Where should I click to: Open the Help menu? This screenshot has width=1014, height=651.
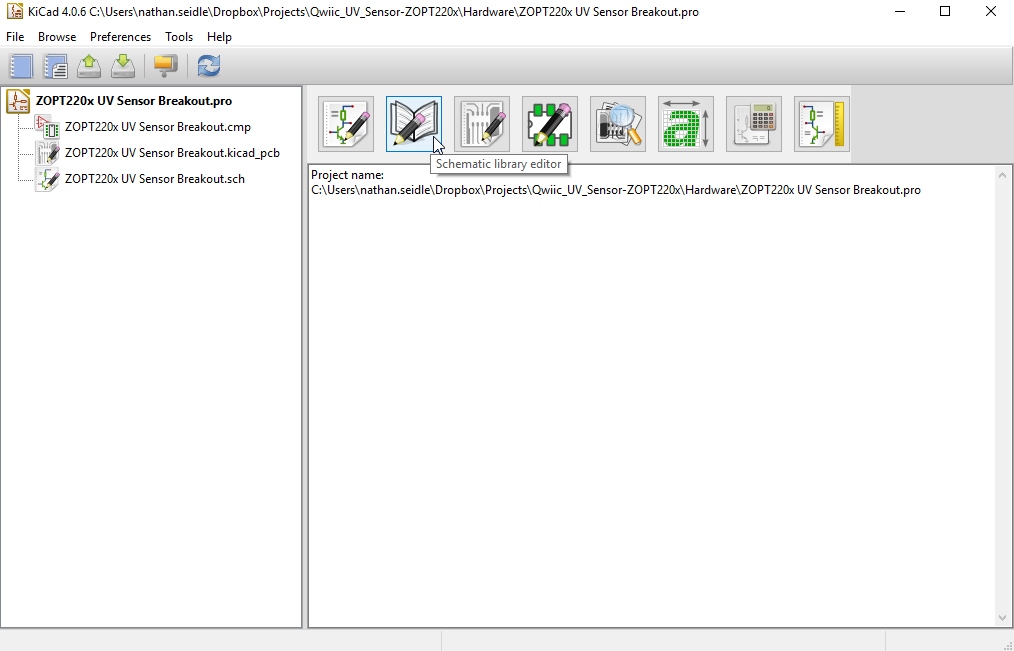click(219, 37)
